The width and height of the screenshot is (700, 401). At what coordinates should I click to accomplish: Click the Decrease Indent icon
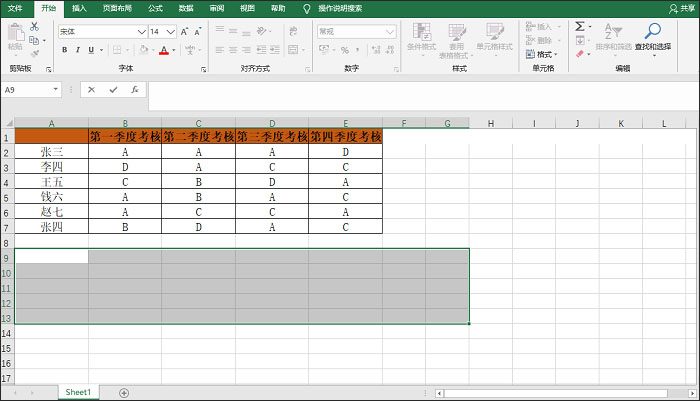coord(262,50)
